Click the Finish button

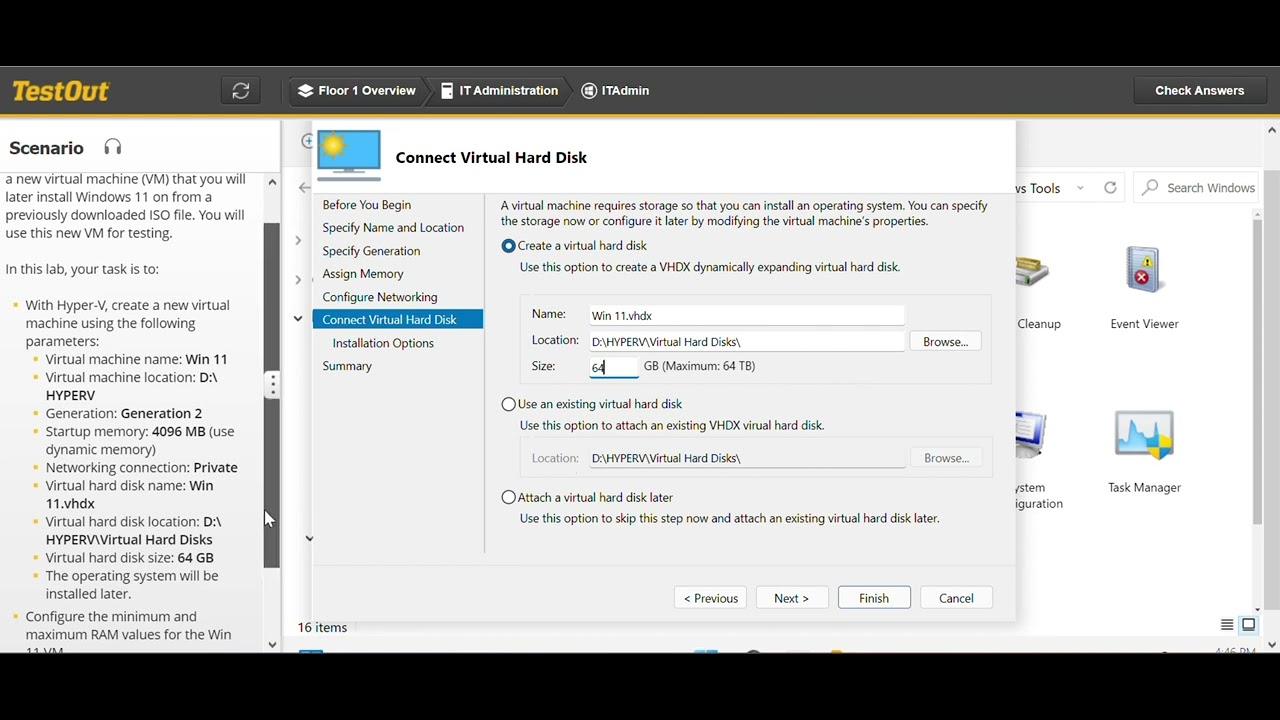point(873,598)
